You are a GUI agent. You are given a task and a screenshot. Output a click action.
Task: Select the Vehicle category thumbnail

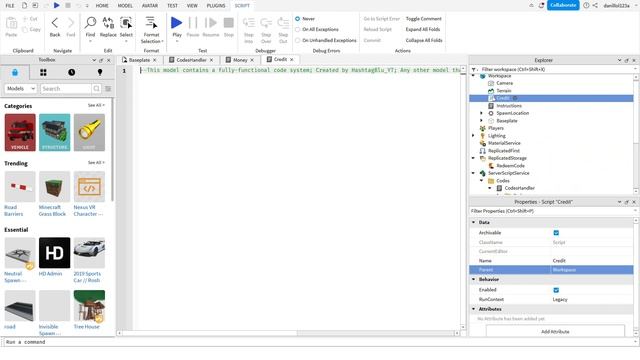coord(20,132)
